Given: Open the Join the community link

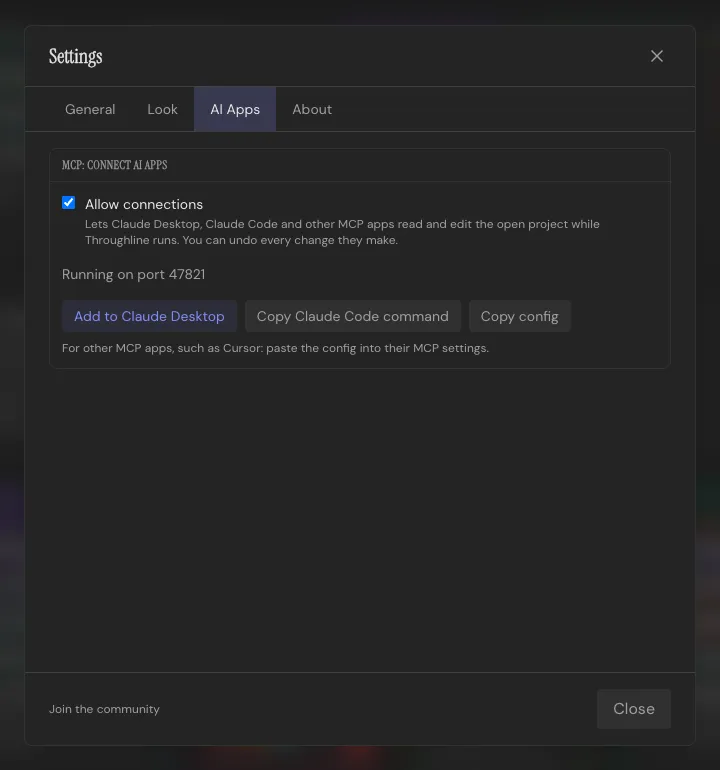Looking at the screenshot, I should tap(105, 709).
